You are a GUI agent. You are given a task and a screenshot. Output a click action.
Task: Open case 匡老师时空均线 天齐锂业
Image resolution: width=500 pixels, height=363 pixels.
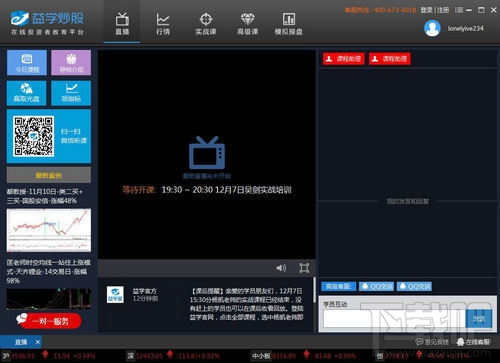(x=48, y=271)
